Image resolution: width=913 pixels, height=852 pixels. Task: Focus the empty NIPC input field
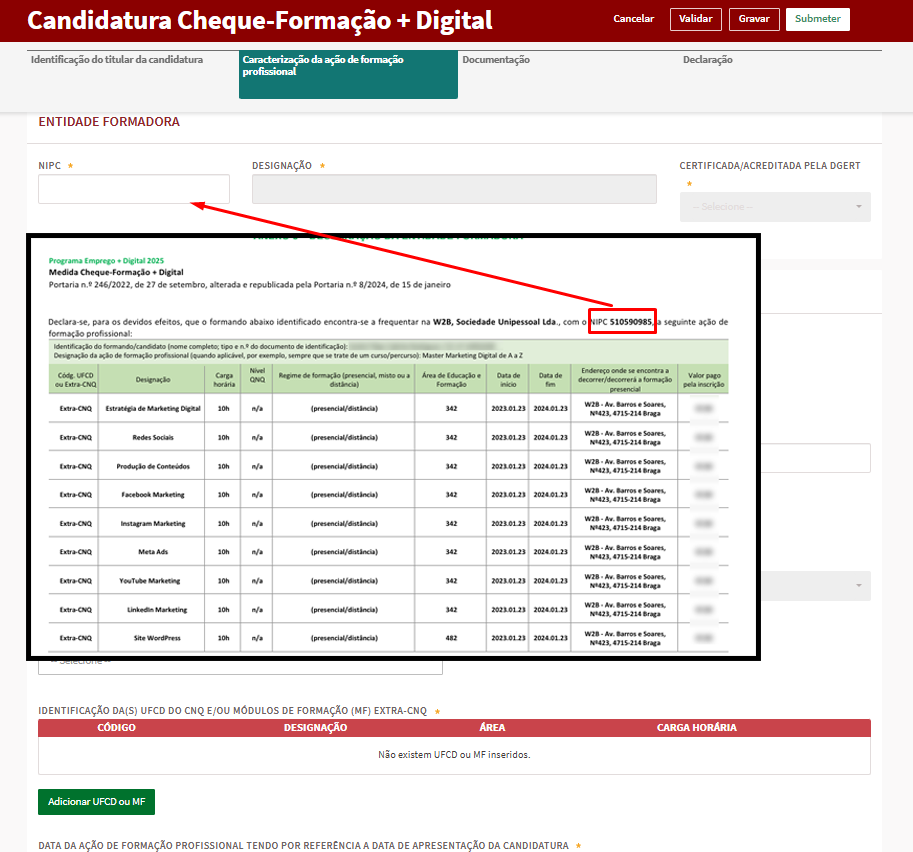133,189
